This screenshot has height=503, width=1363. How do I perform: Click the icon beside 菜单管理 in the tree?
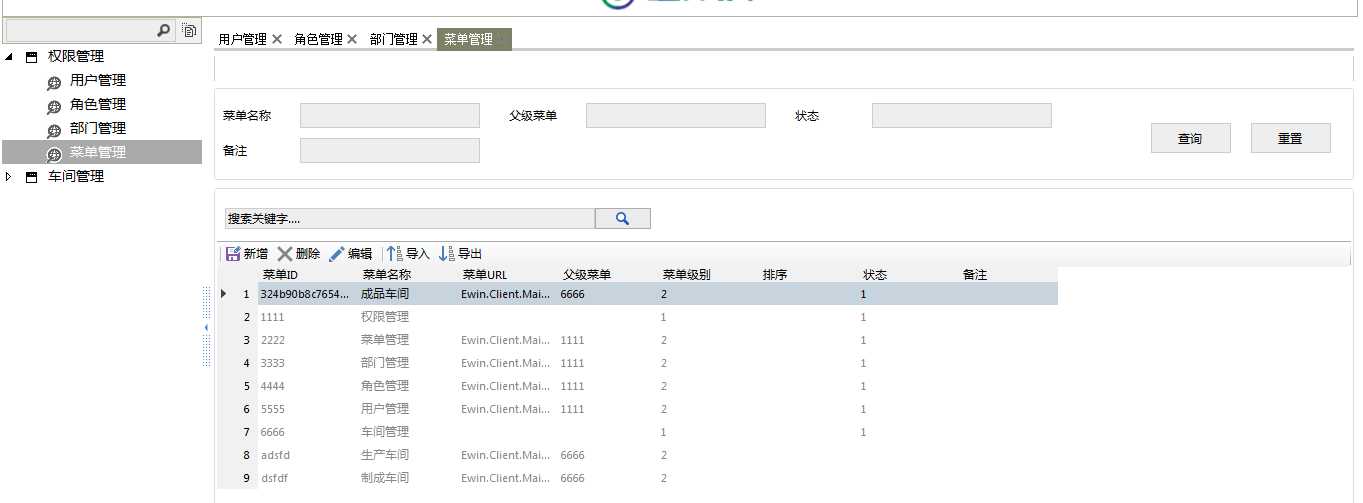pyautogui.click(x=54, y=154)
